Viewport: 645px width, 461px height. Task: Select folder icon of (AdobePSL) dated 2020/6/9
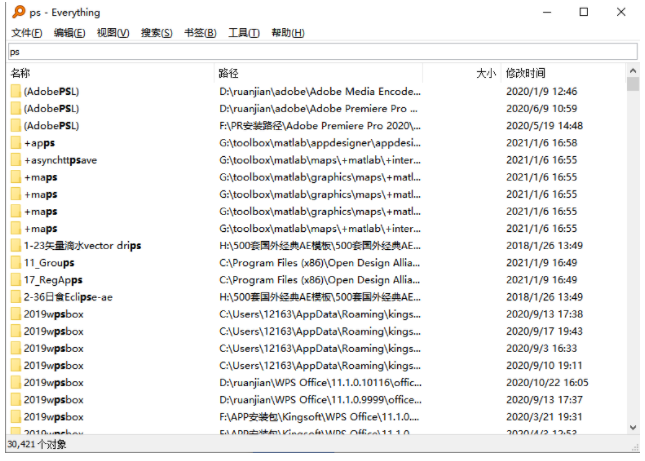[x=16, y=109]
